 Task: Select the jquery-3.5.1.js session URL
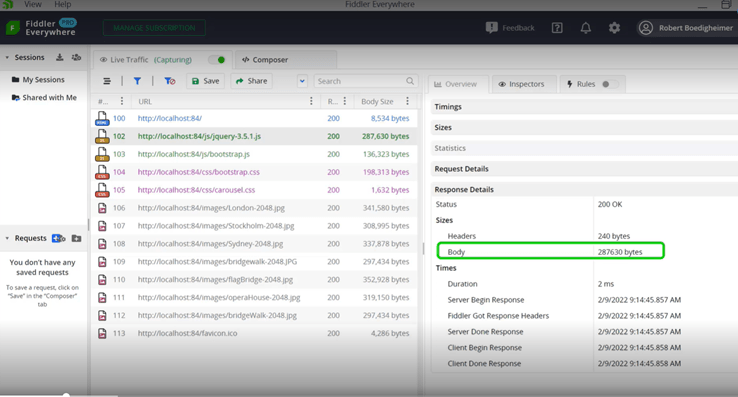point(199,136)
